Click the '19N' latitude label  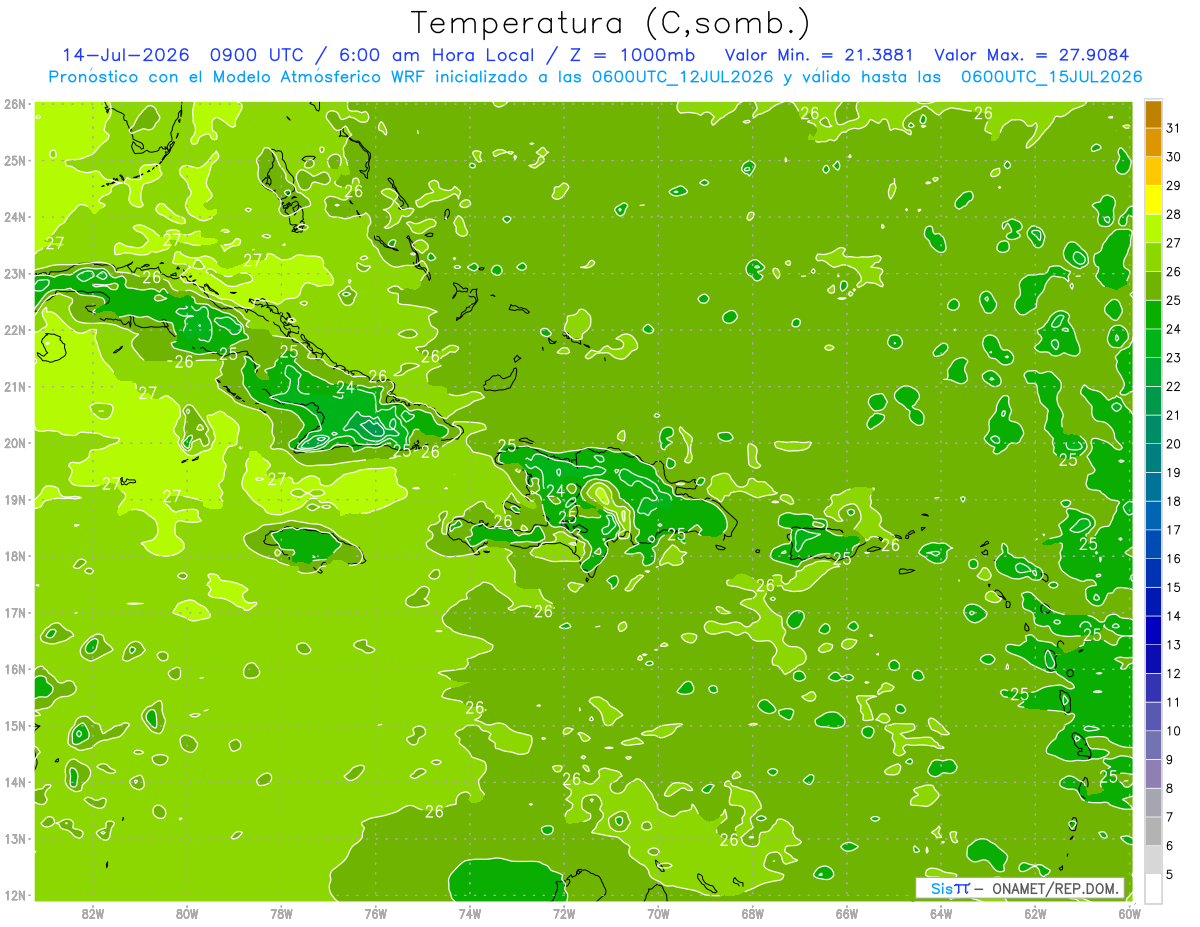tap(14, 500)
